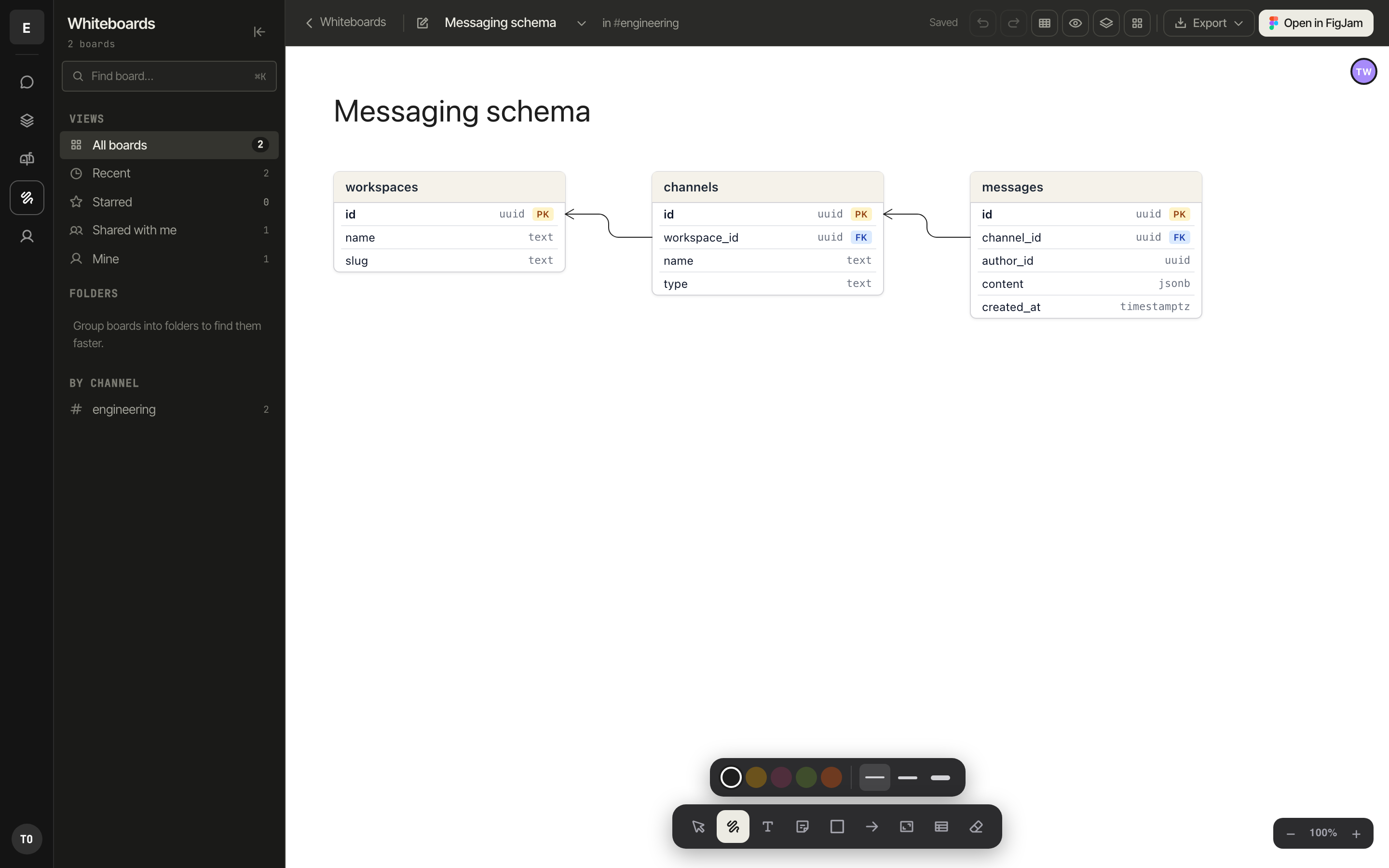Screen dimensions: 1389x868
Task: Open the Export dropdown
Action: pos(1209,23)
